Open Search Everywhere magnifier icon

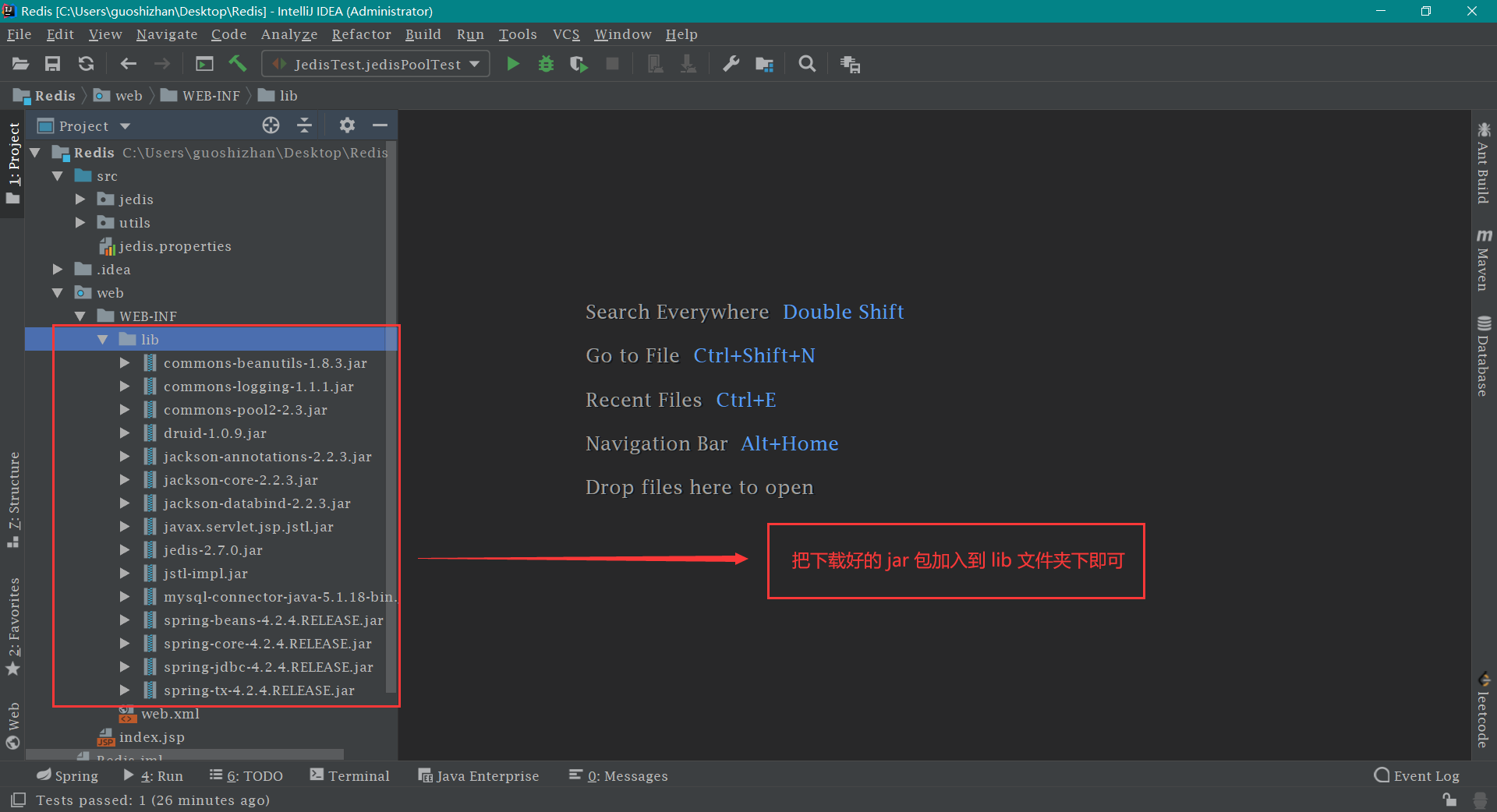[807, 64]
